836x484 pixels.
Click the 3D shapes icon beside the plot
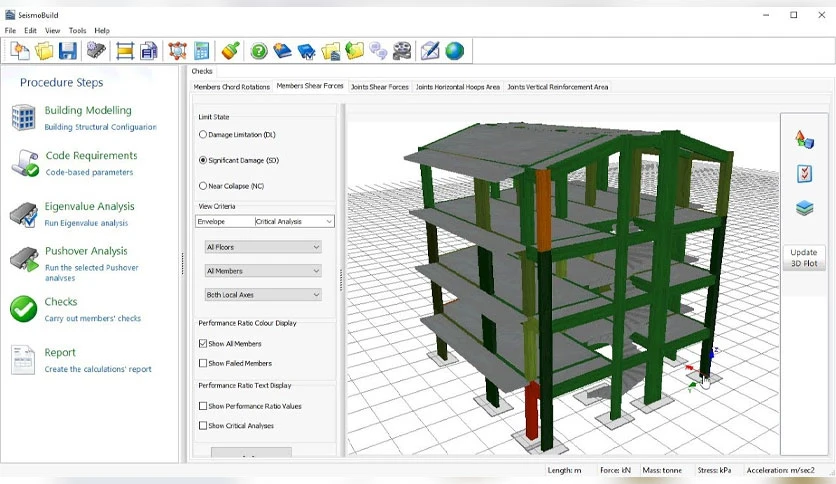click(x=804, y=140)
